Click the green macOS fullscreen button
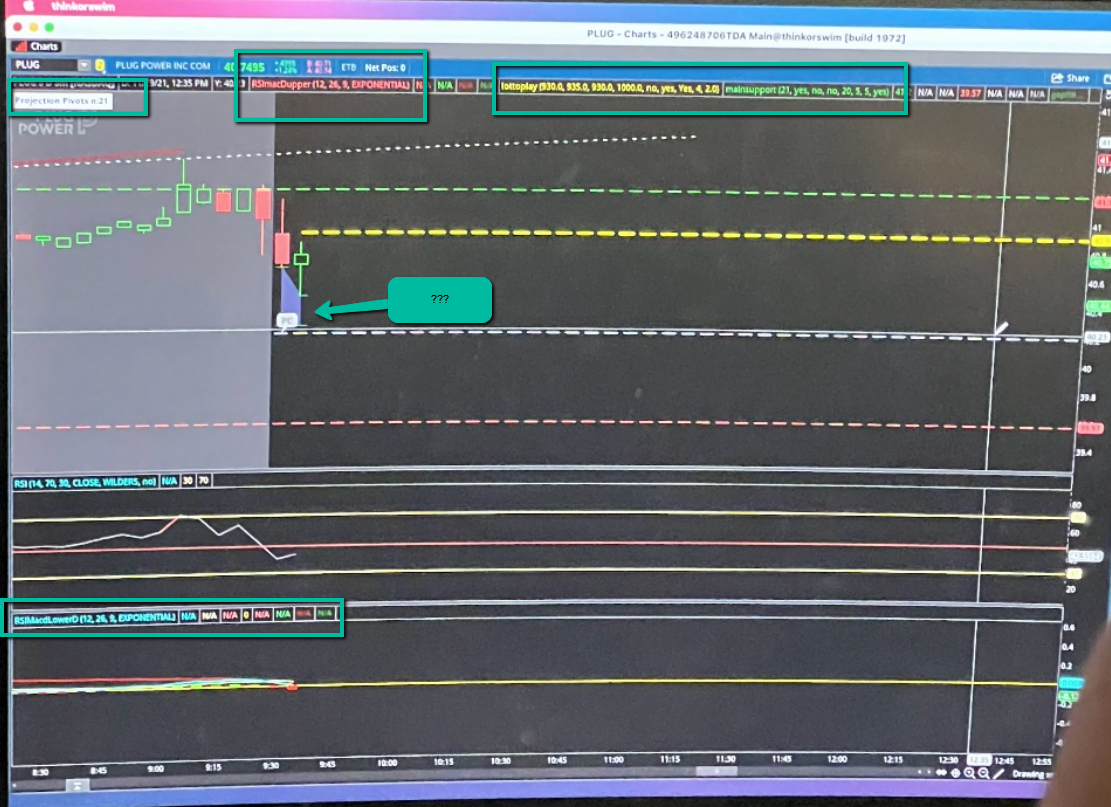Viewport: 1111px width, 807px height. [x=49, y=27]
